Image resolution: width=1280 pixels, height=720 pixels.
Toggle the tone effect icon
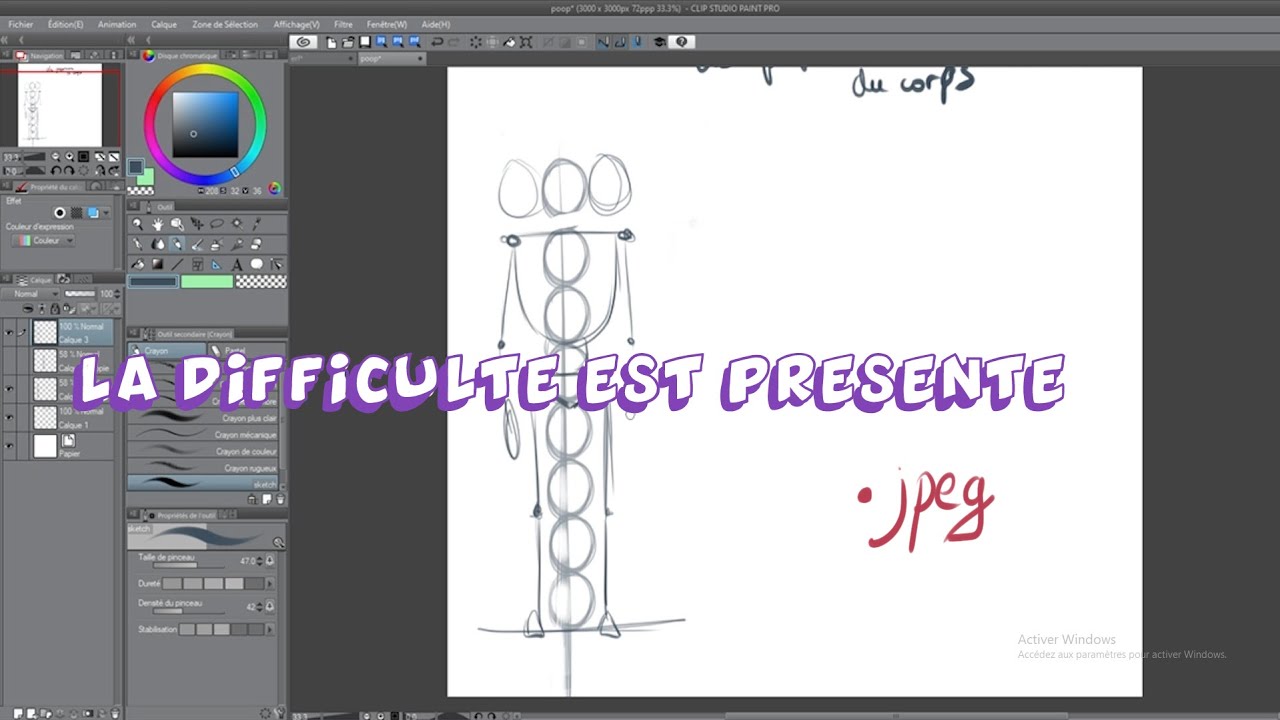tap(76, 212)
